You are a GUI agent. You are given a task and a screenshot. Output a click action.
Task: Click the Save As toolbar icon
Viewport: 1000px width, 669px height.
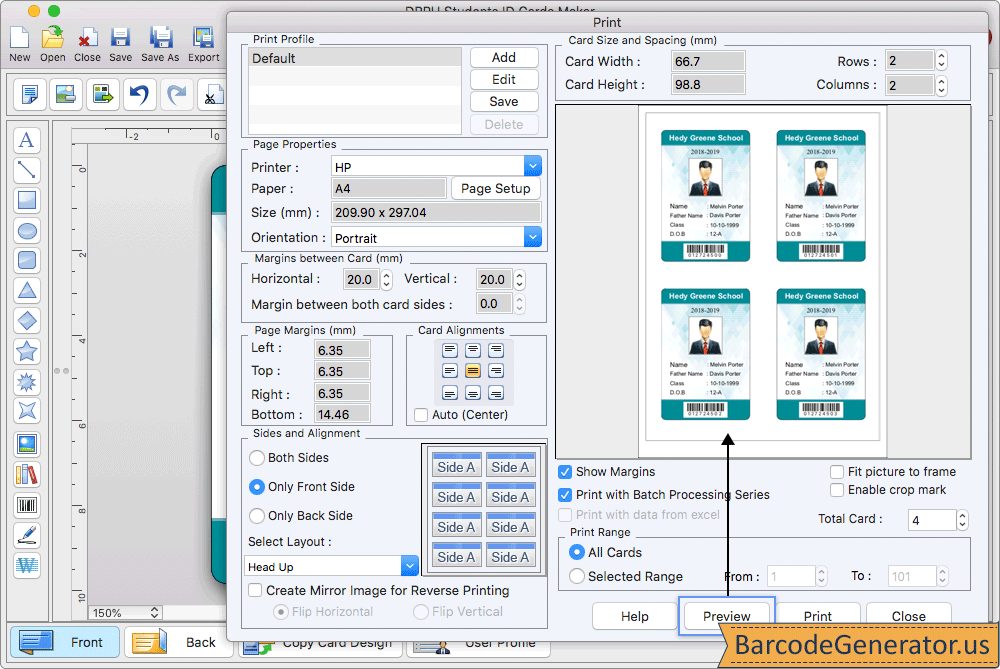160,38
